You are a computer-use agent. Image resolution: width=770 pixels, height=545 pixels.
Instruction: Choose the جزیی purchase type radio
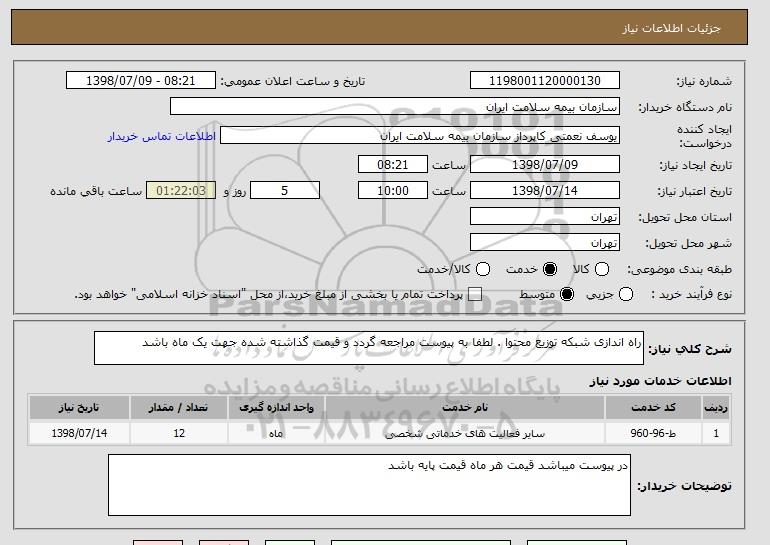tap(626, 295)
